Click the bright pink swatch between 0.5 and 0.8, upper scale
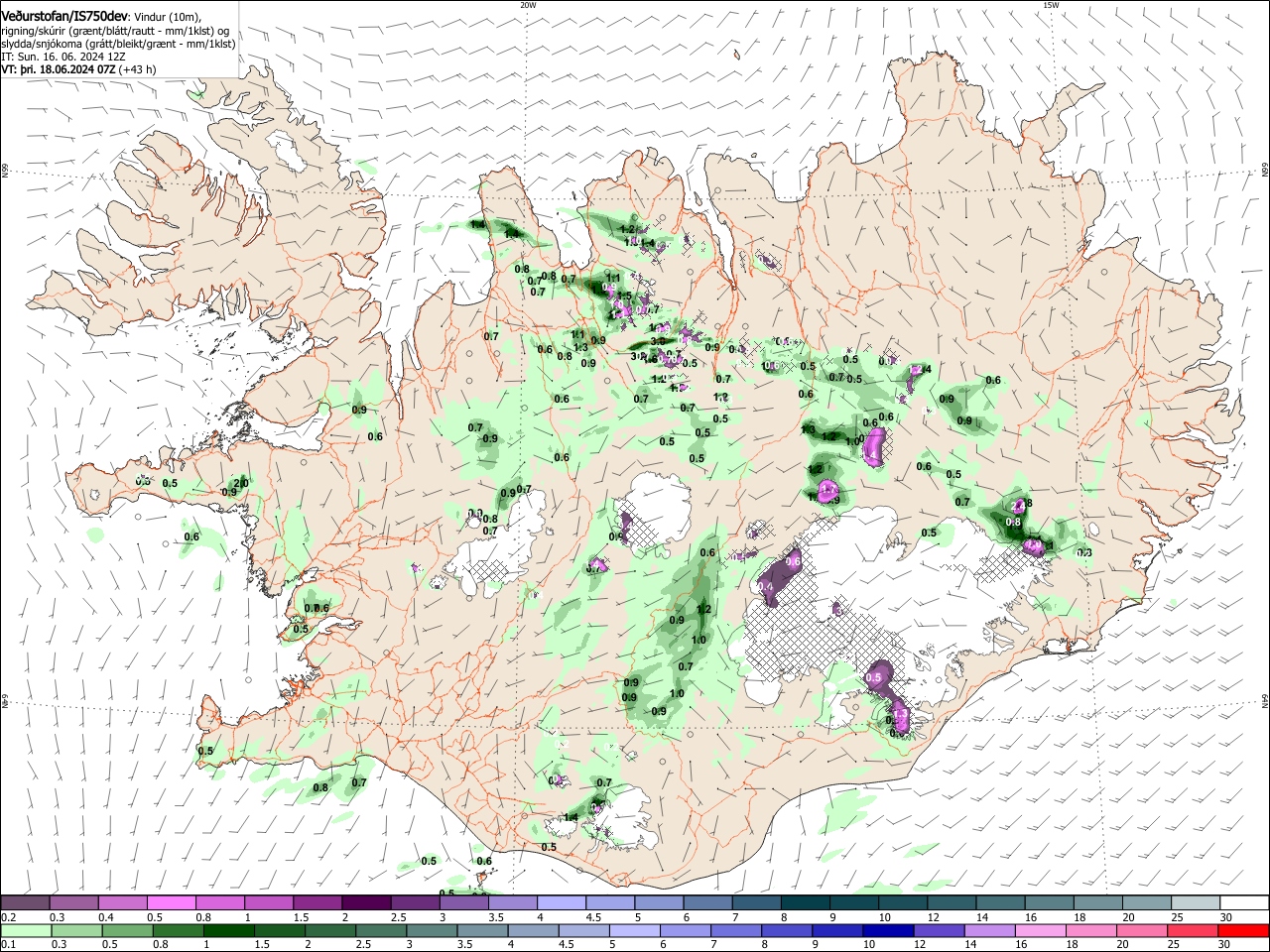 (x=172, y=903)
